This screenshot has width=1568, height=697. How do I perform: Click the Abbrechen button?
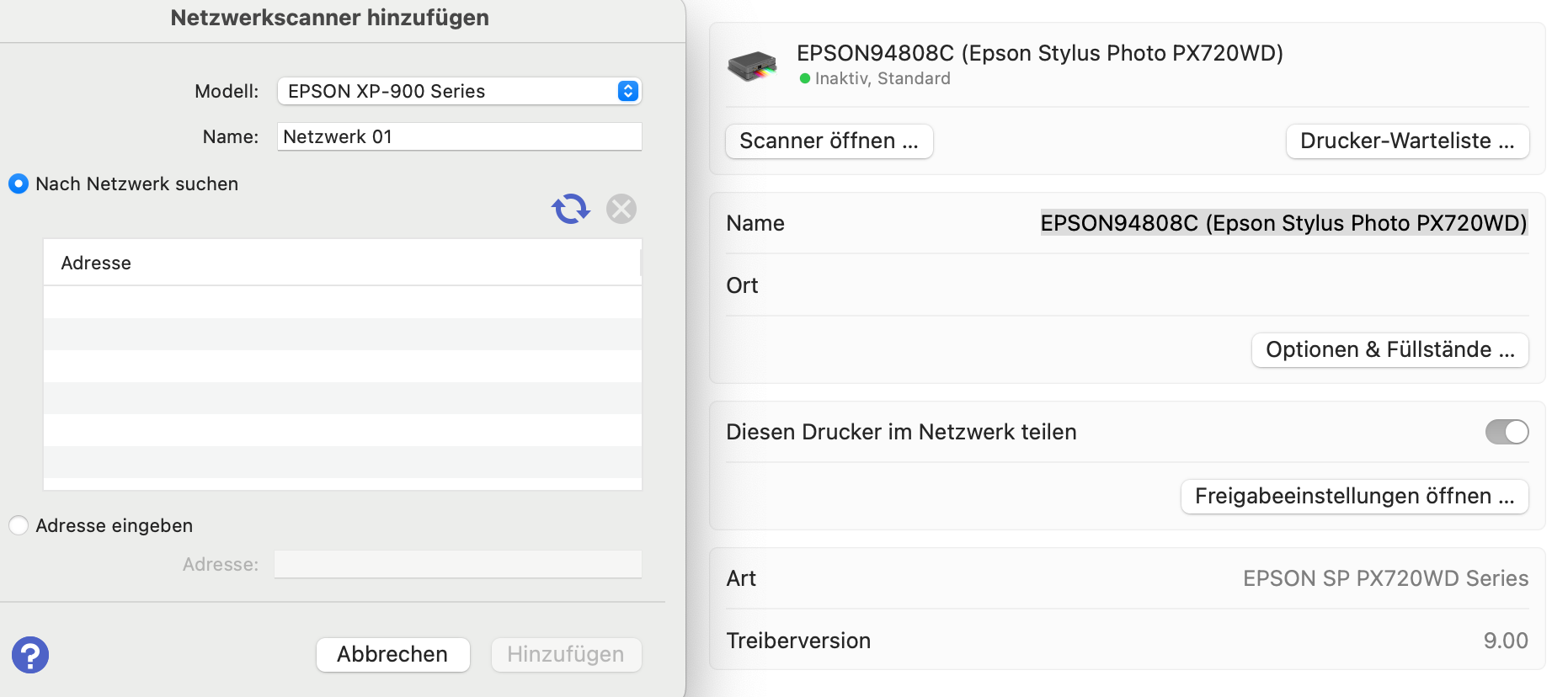pyautogui.click(x=392, y=654)
